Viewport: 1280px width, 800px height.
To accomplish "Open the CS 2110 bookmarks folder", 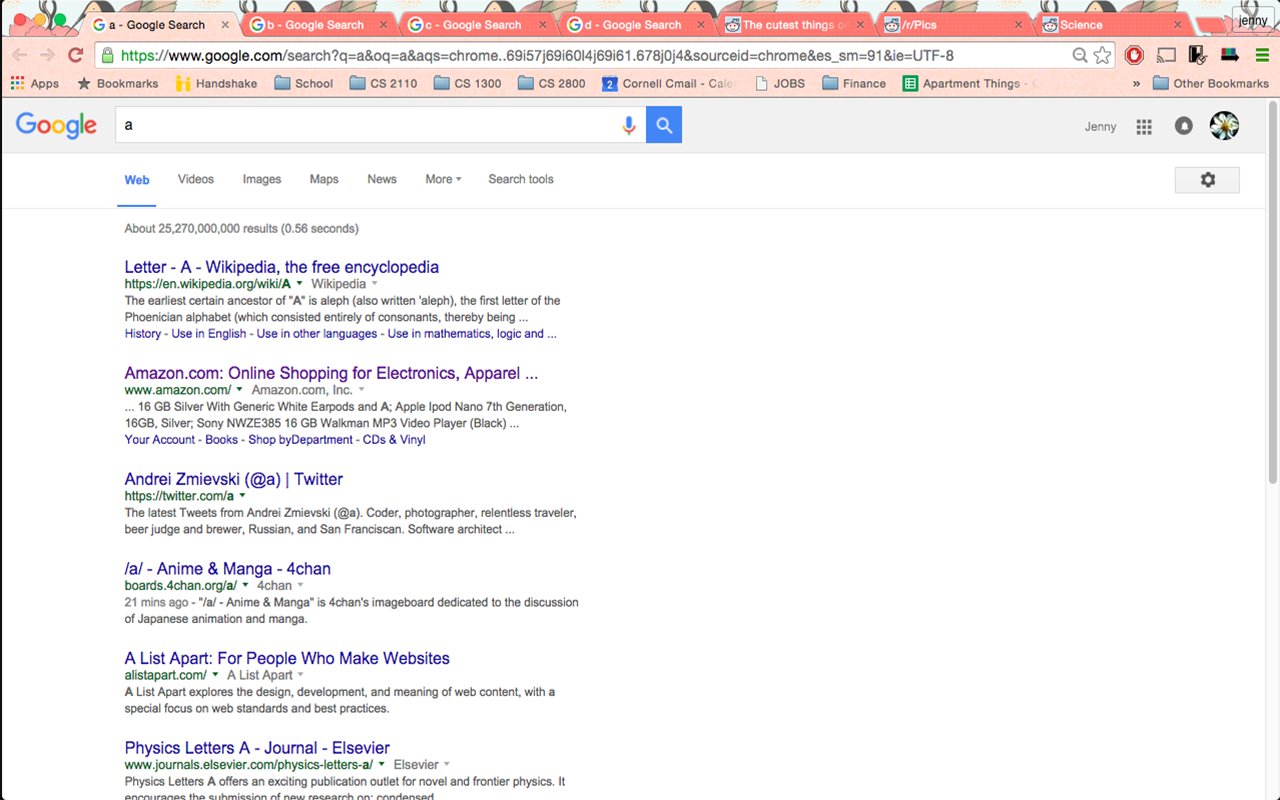I will tap(383, 84).
